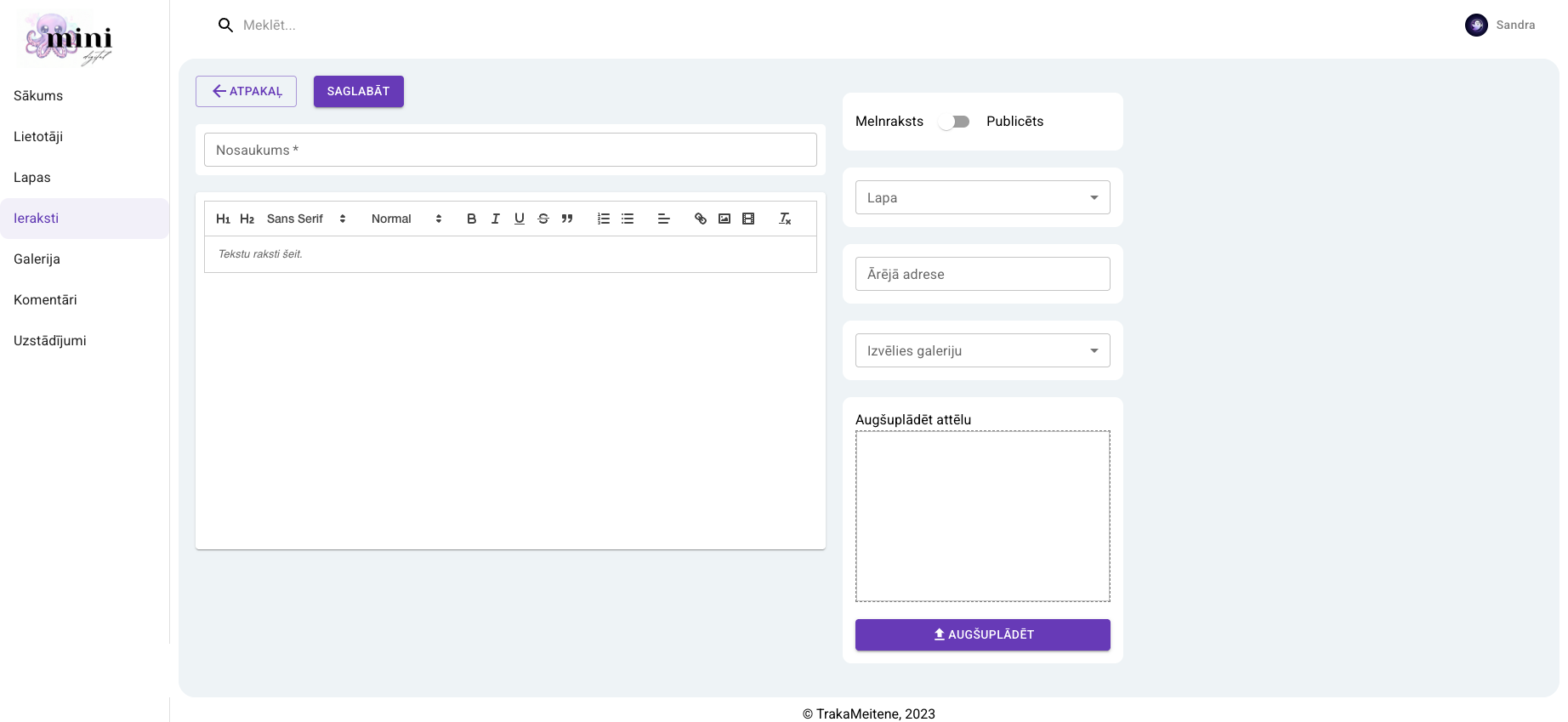The image size is (1568, 722).
Task: Switch the Melnraksts/Publicēts toggle
Action: tap(954, 122)
